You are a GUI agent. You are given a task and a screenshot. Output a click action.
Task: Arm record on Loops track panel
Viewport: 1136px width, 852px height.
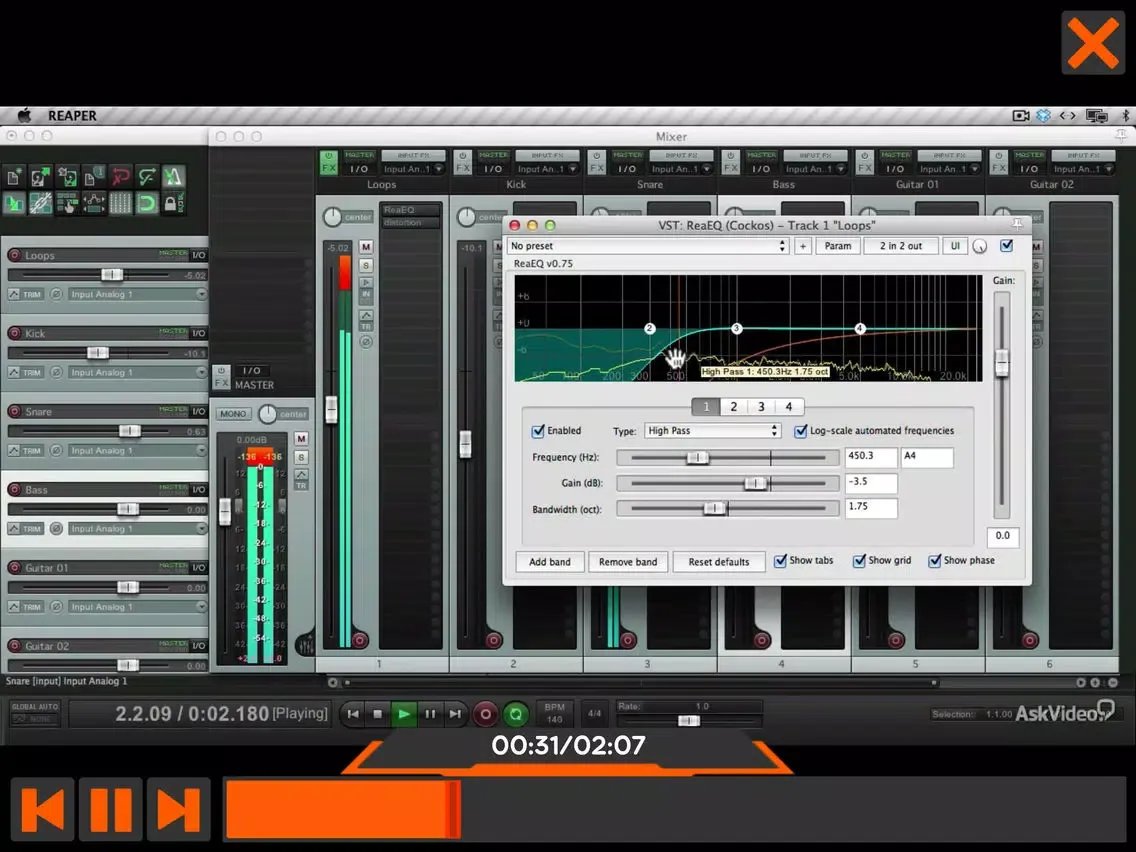click(14, 255)
